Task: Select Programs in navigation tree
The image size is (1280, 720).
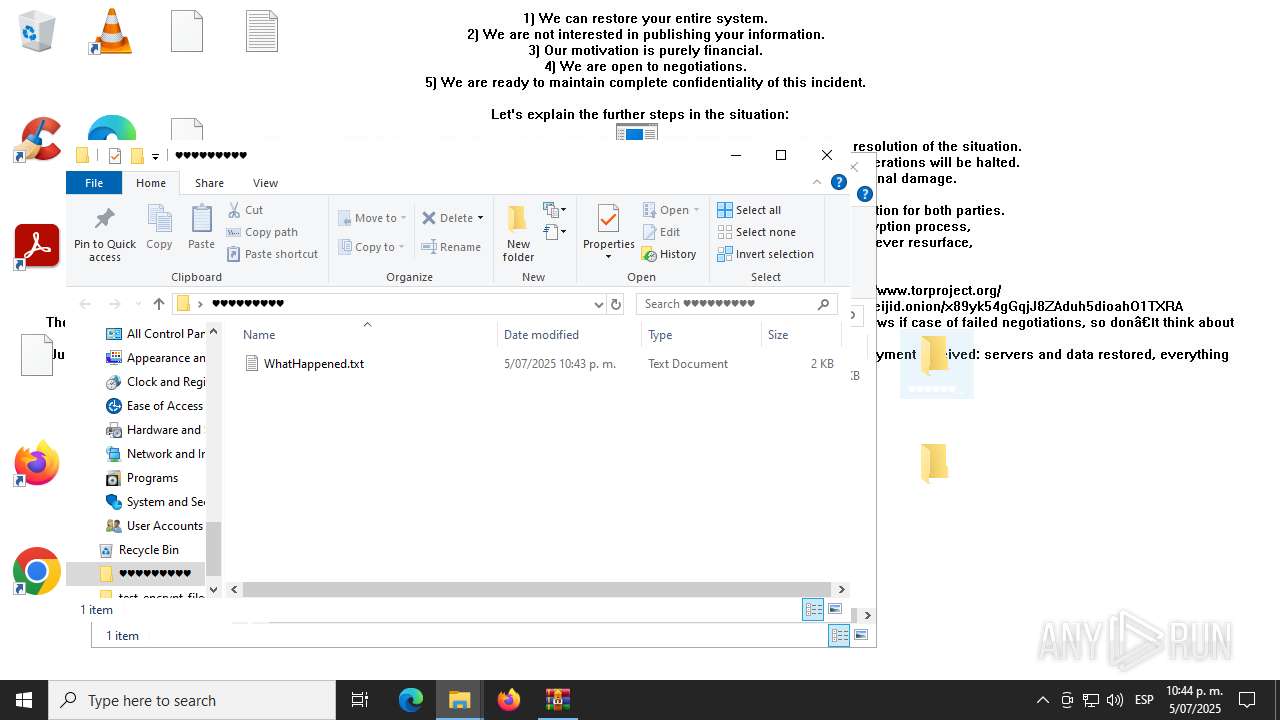Action: point(142,478)
